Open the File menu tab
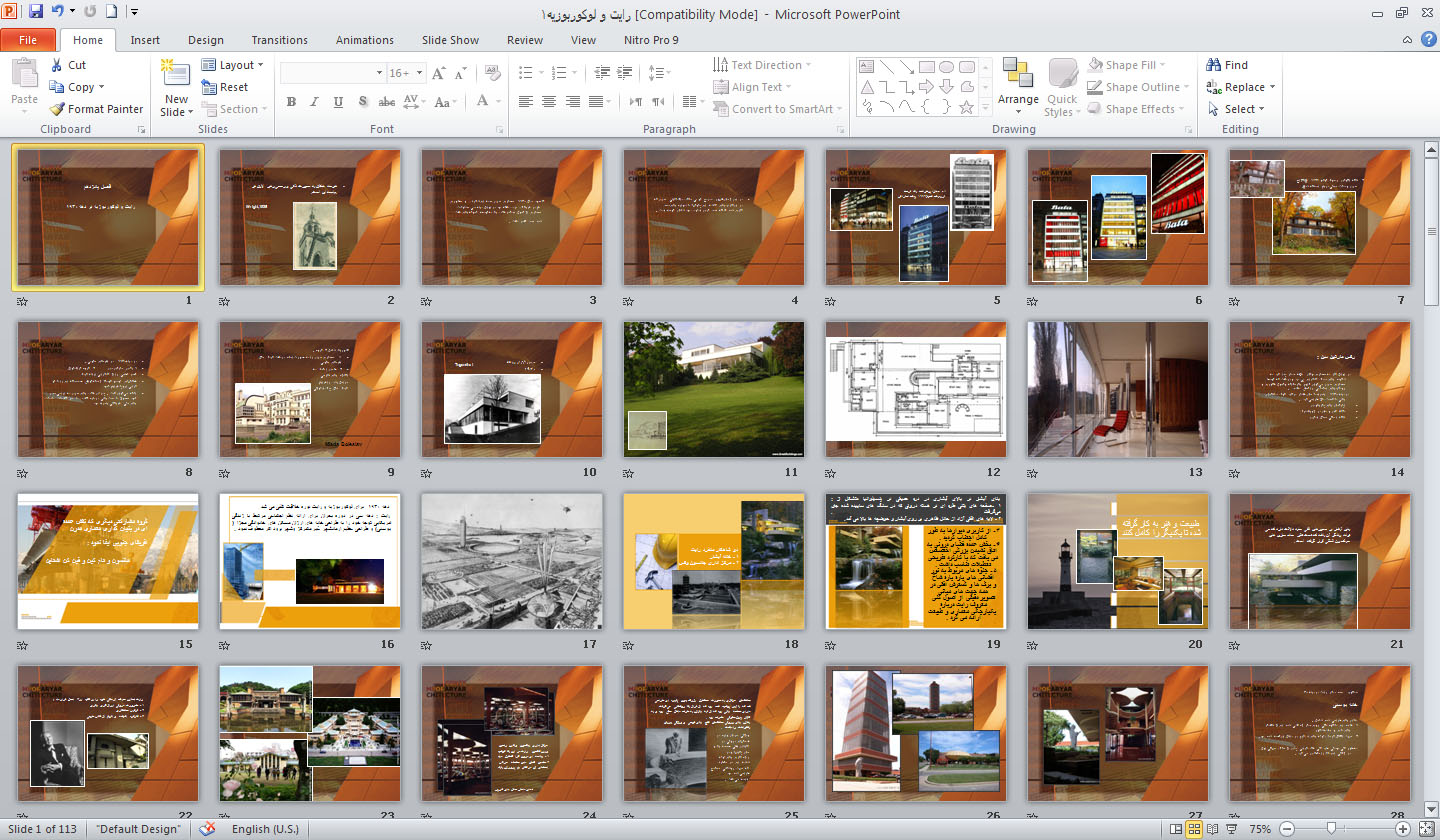Image resolution: width=1440 pixels, height=840 pixels. click(x=28, y=40)
